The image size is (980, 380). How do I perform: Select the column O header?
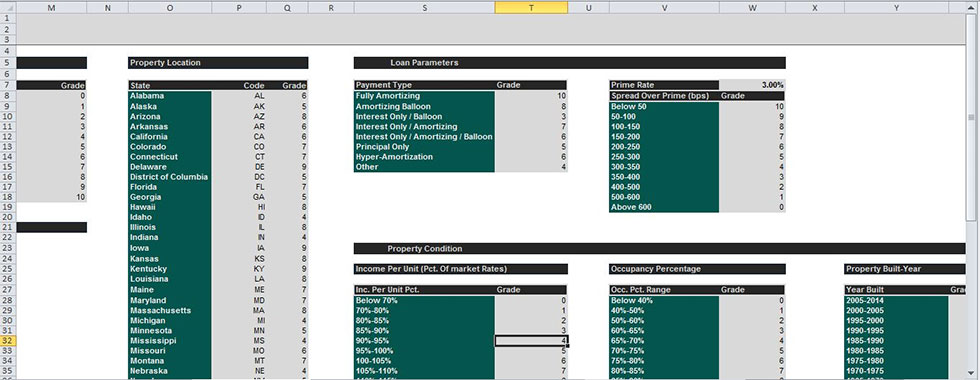[170, 7]
